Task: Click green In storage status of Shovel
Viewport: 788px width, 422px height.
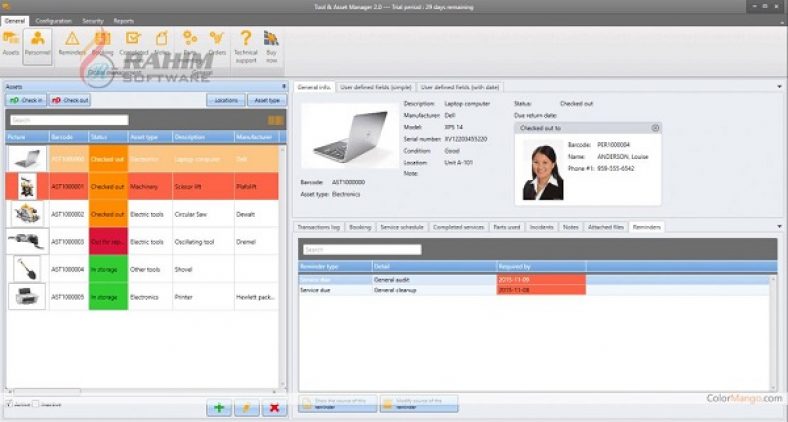Action: click(108, 269)
